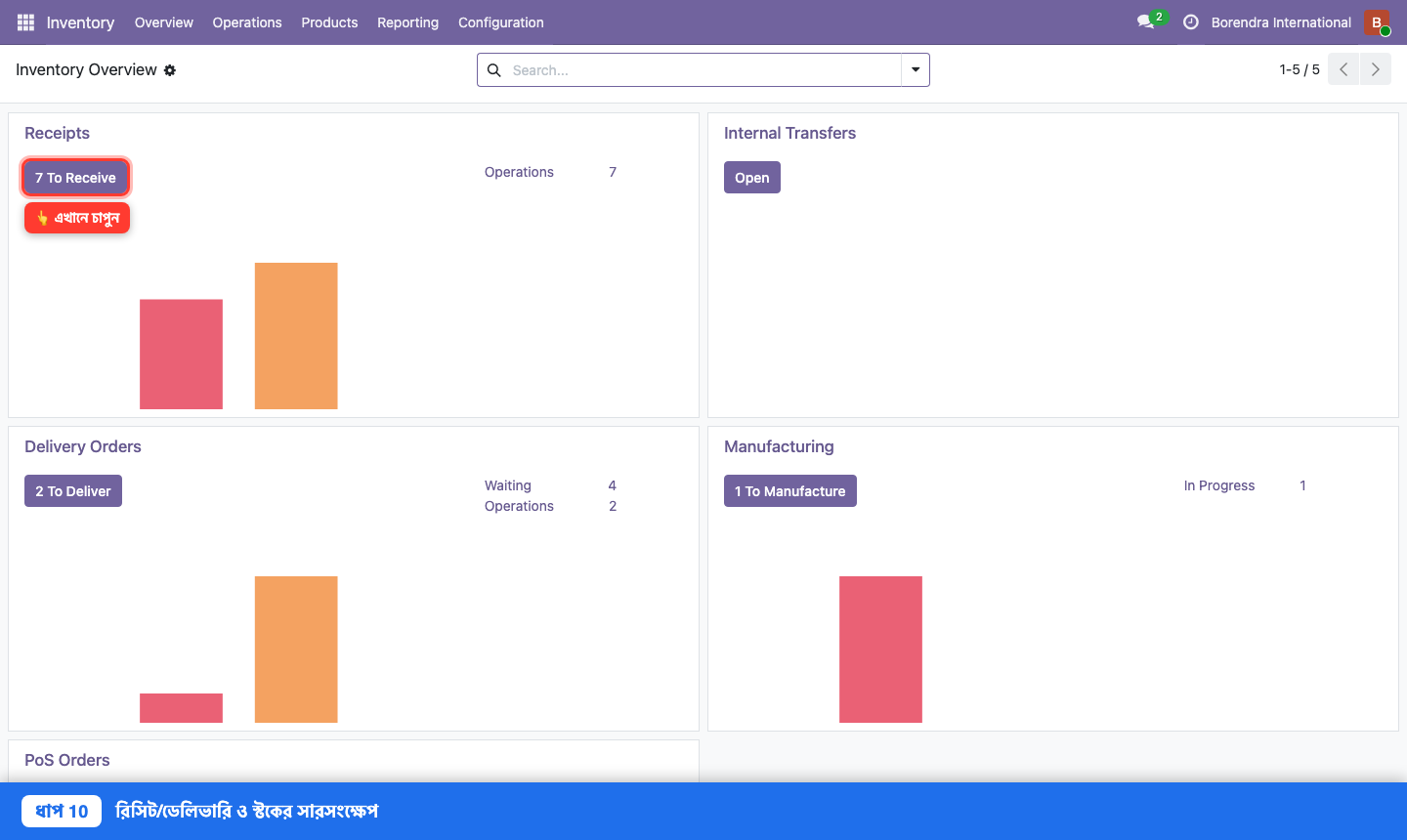Open the activities clock icon

[x=1190, y=22]
